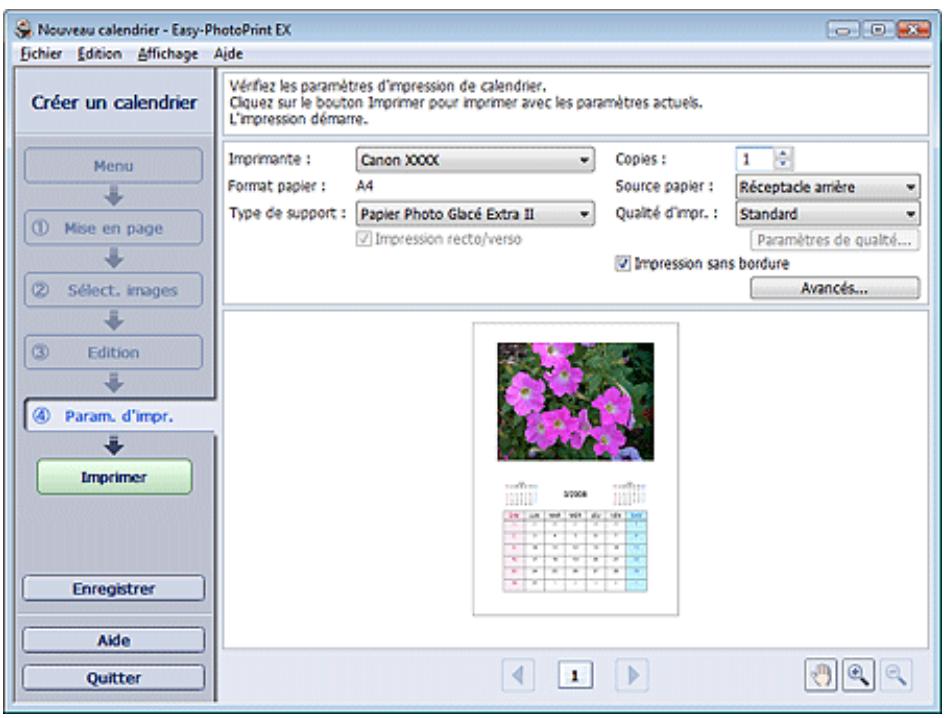
Task: Open the Affichage menu
Action: (168, 54)
